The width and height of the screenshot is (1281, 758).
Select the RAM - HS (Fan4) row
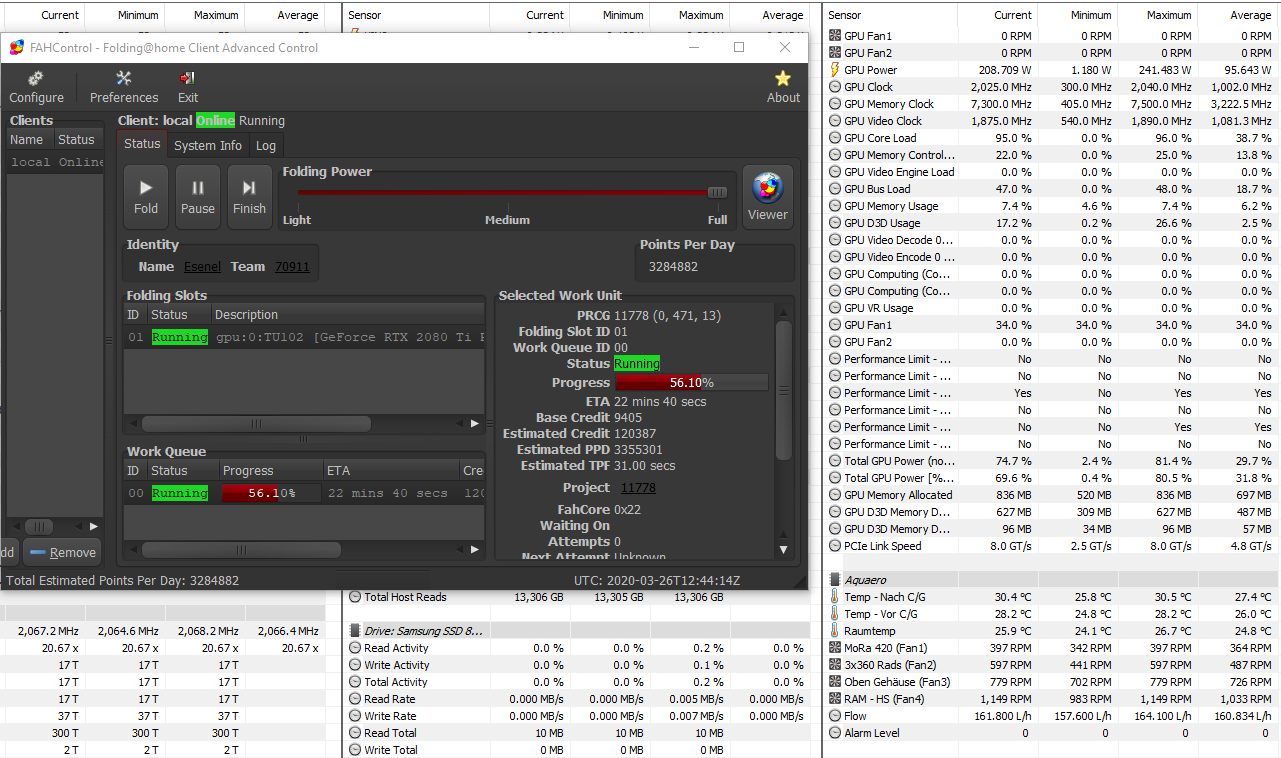[1052, 699]
